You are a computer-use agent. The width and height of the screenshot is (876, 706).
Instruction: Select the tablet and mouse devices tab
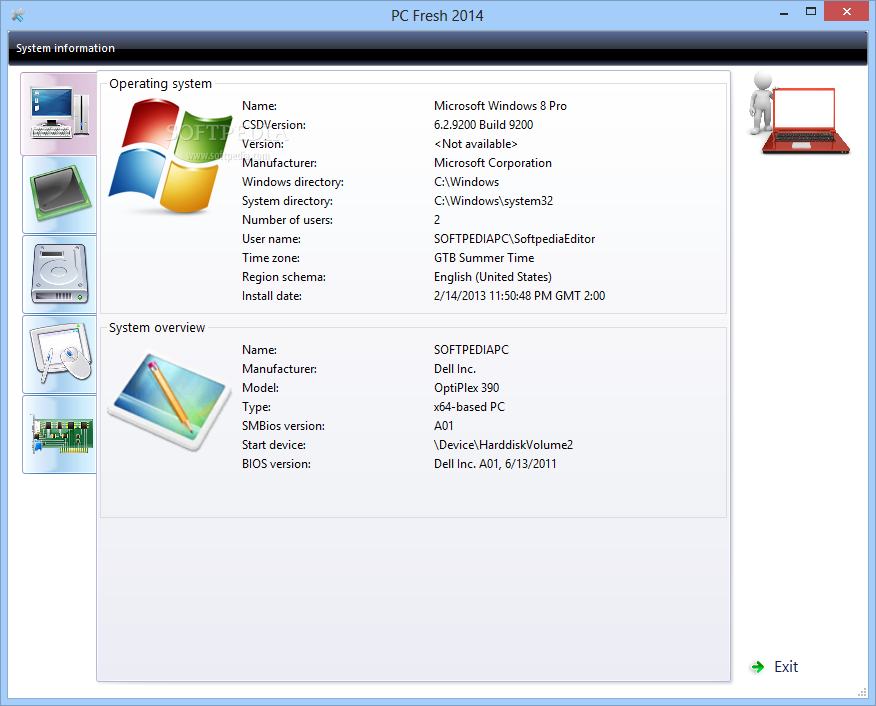click(59, 354)
